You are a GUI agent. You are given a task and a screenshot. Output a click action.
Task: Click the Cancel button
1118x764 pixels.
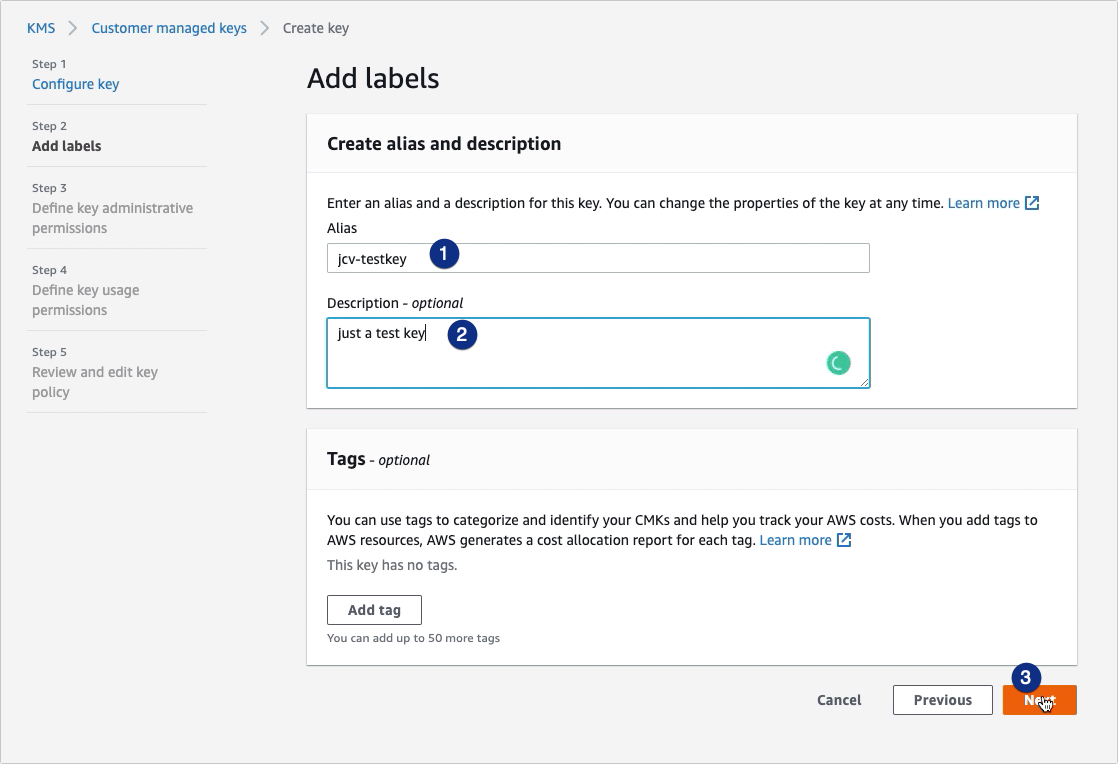(839, 700)
